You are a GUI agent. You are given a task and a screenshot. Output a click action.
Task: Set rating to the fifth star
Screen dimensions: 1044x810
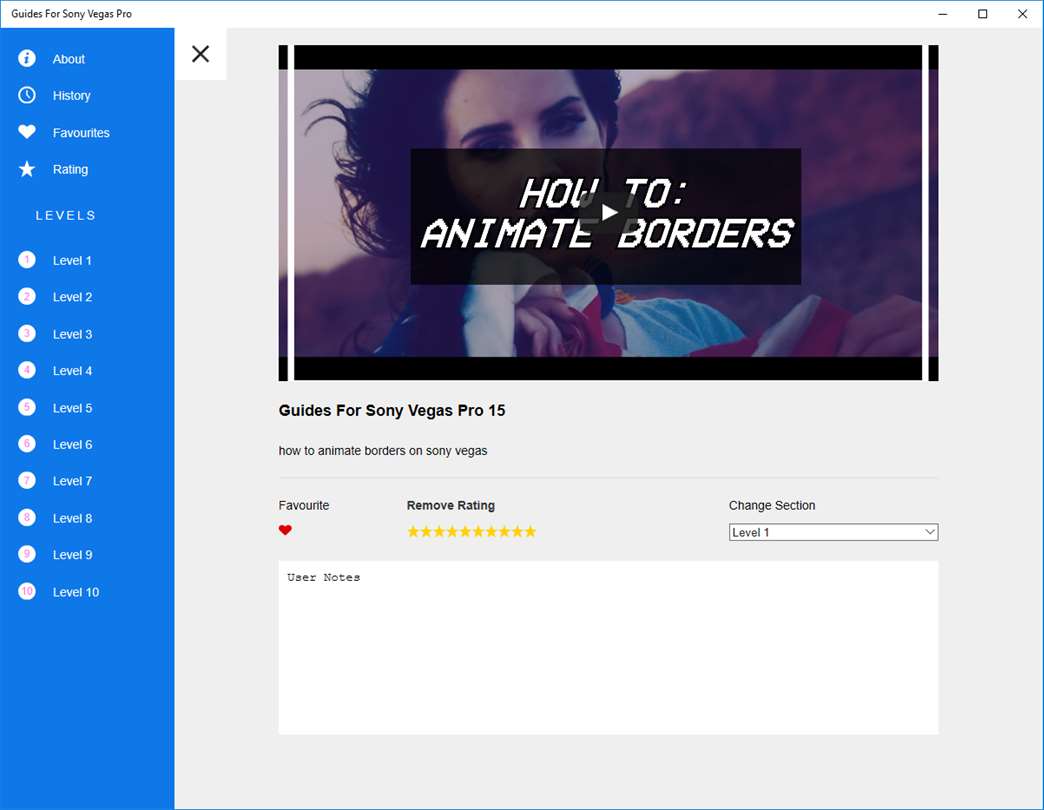465,531
